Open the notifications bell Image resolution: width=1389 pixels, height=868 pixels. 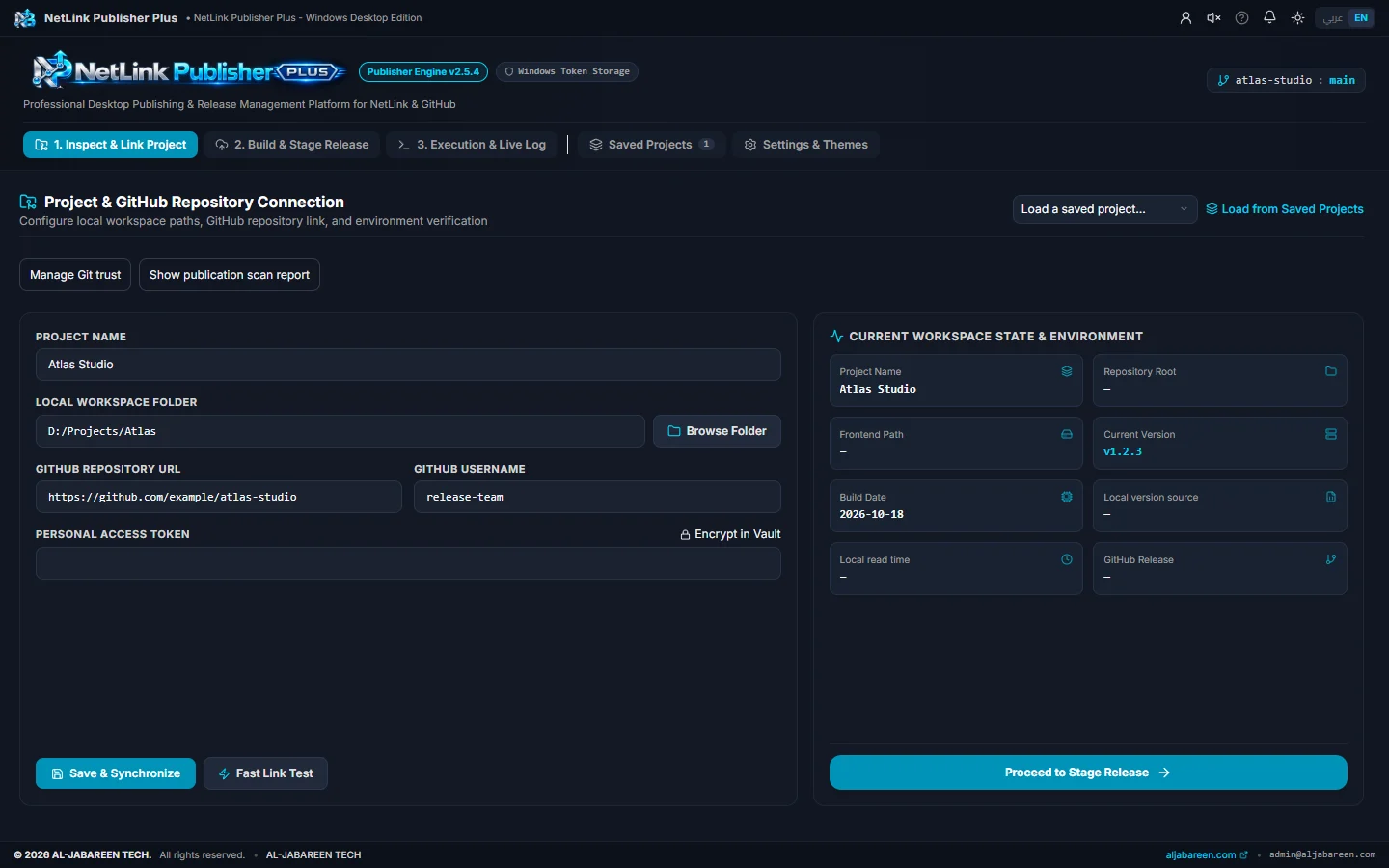click(1269, 18)
